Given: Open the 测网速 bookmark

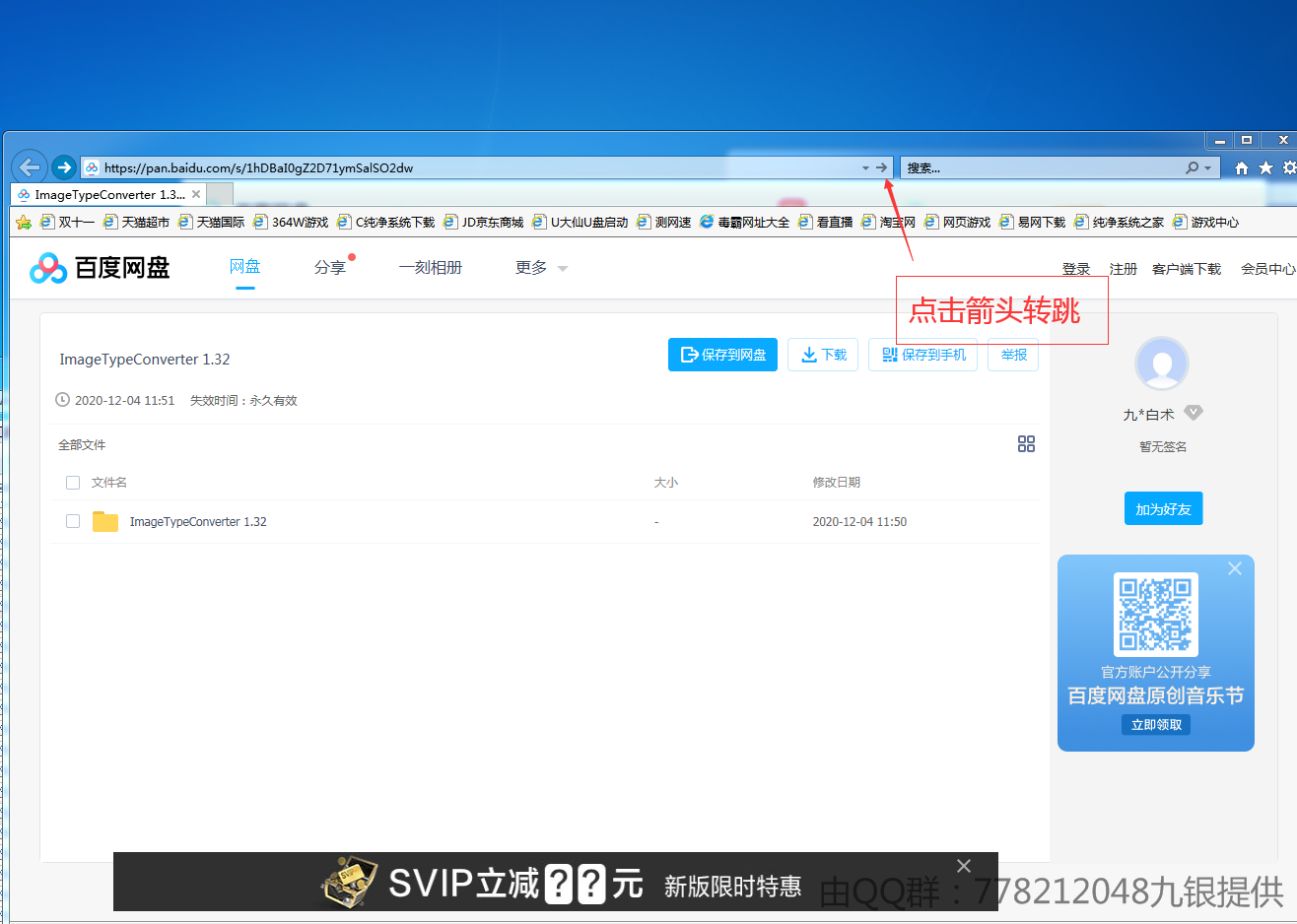Looking at the screenshot, I should point(663,222).
